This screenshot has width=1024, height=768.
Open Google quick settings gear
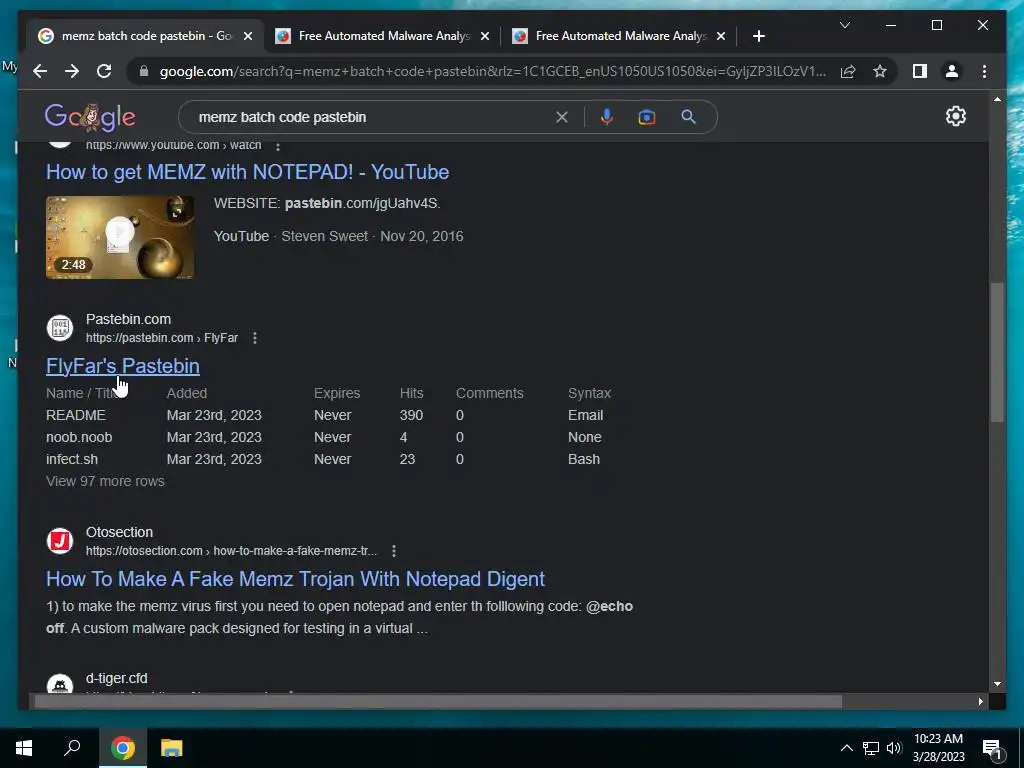[955, 116]
